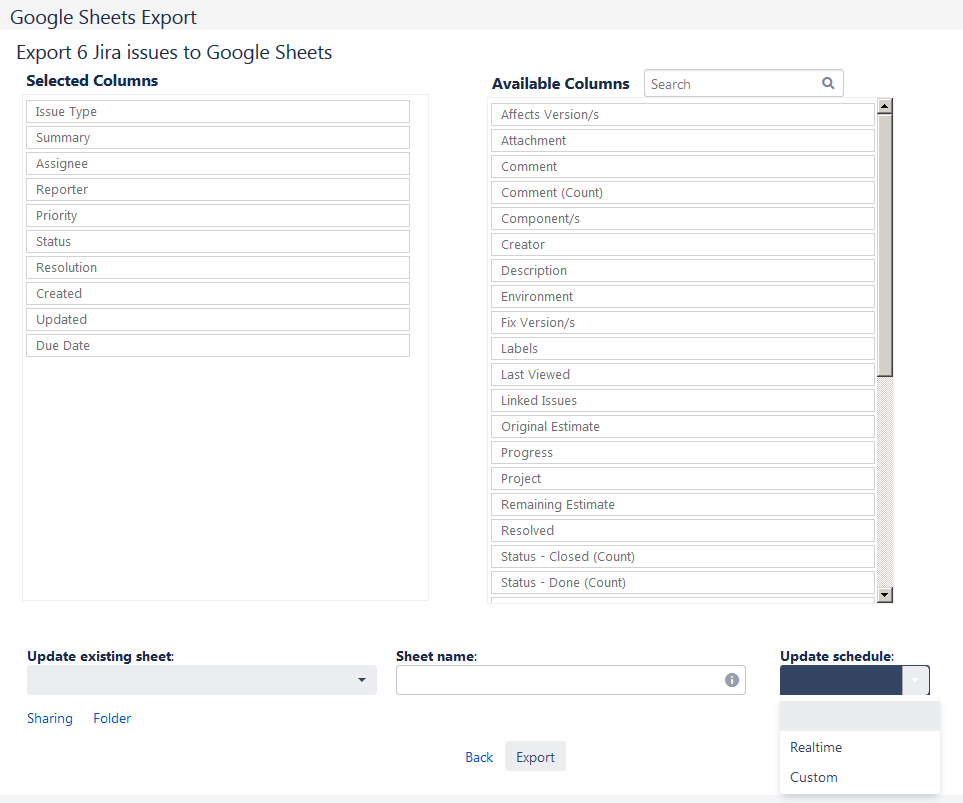Click the scrollbar up arrow
Image resolution: width=963 pixels, height=803 pixels.
point(884,105)
